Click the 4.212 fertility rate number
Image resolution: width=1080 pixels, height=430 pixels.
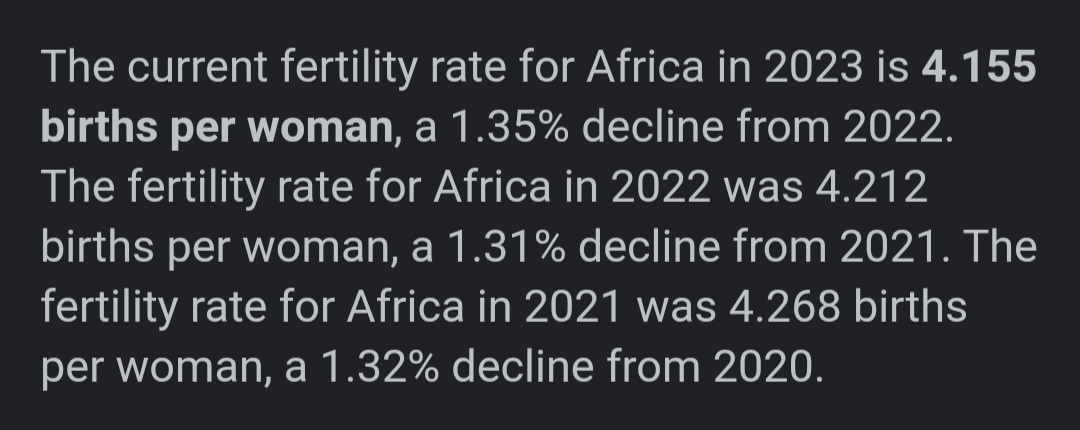pos(871,187)
